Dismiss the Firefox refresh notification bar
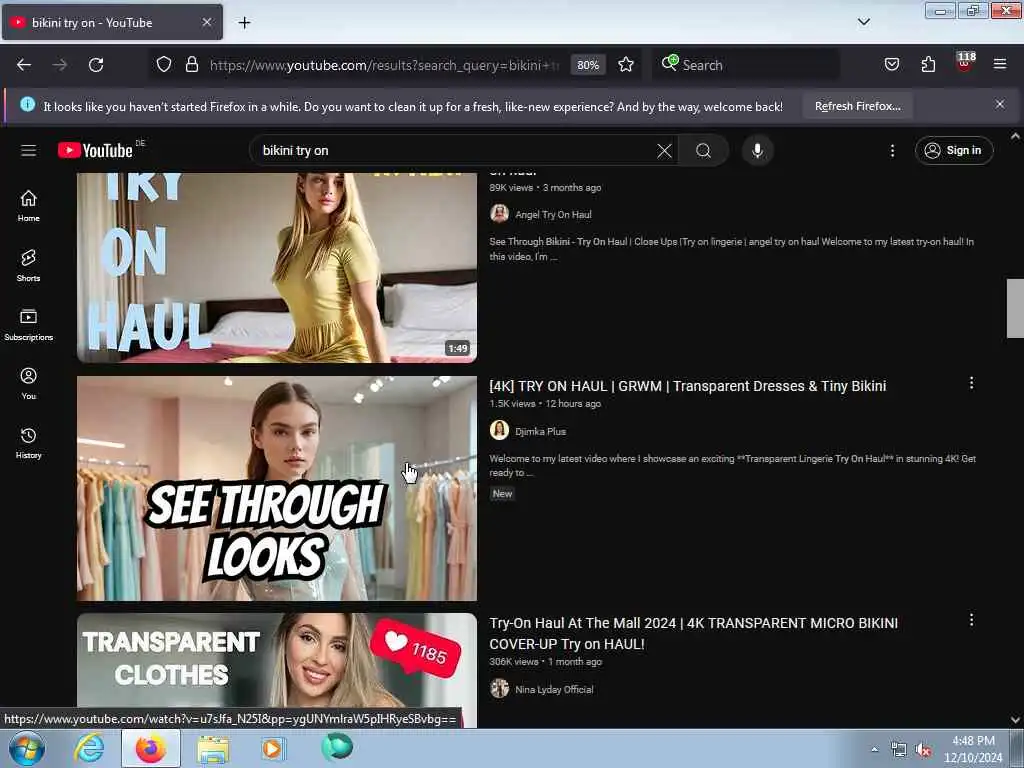 point(1000,104)
